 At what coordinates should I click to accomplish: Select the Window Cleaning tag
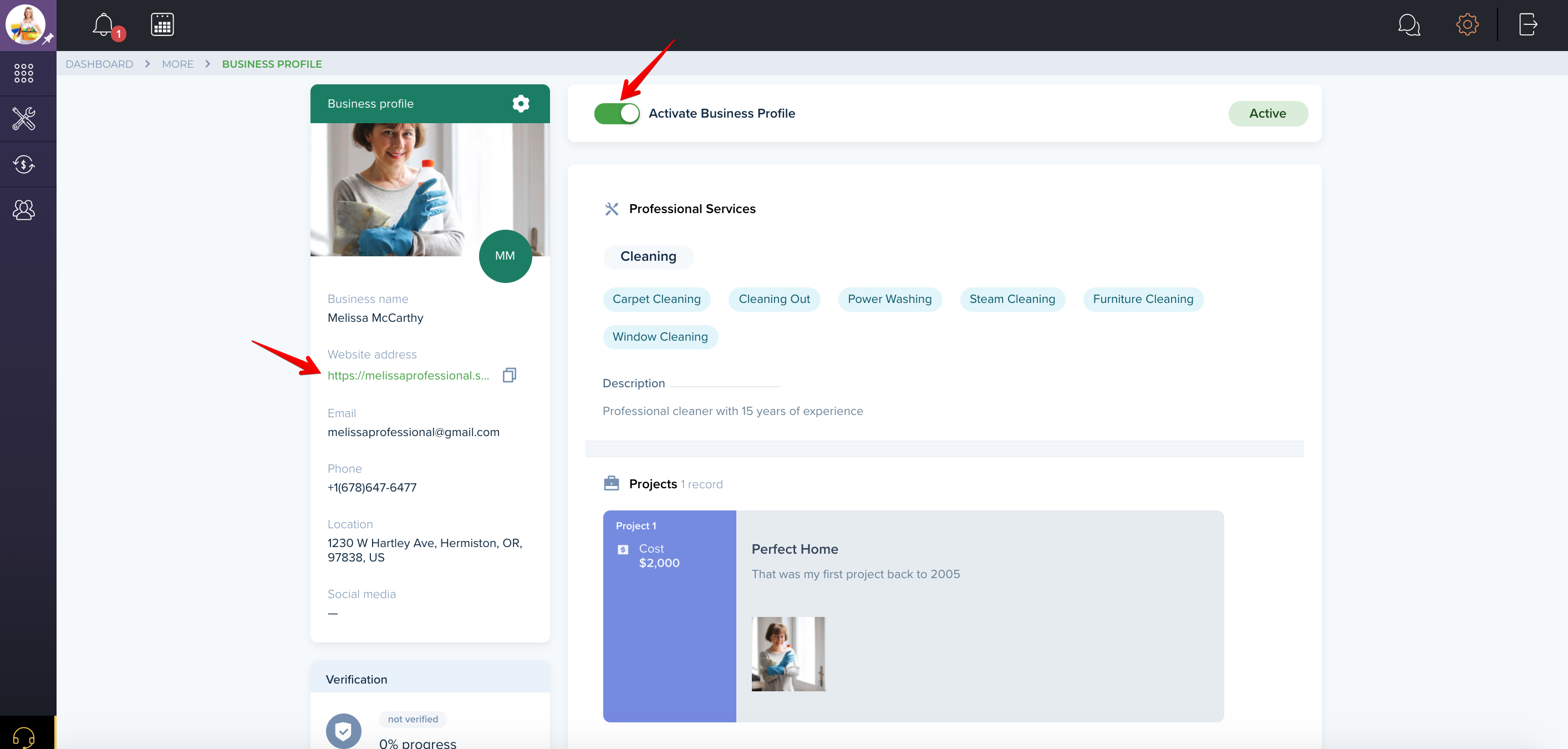pos(660,337)
